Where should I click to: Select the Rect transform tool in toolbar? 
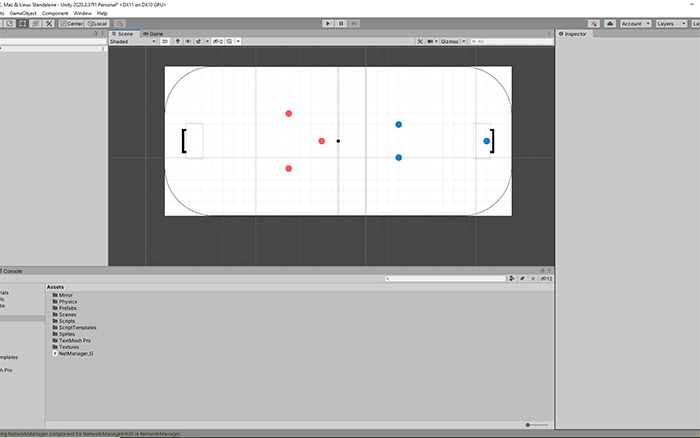(22, 24)
